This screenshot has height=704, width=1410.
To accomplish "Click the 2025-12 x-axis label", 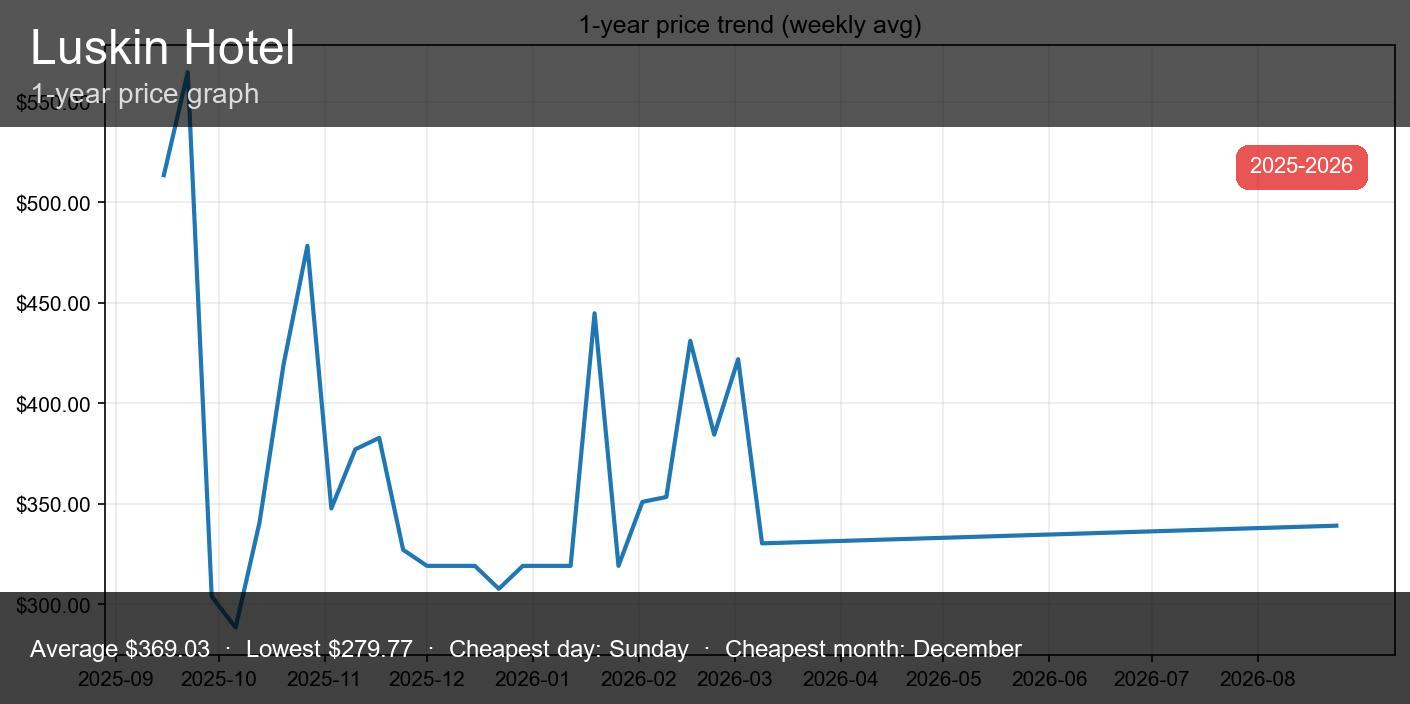I will pos(426,680).
